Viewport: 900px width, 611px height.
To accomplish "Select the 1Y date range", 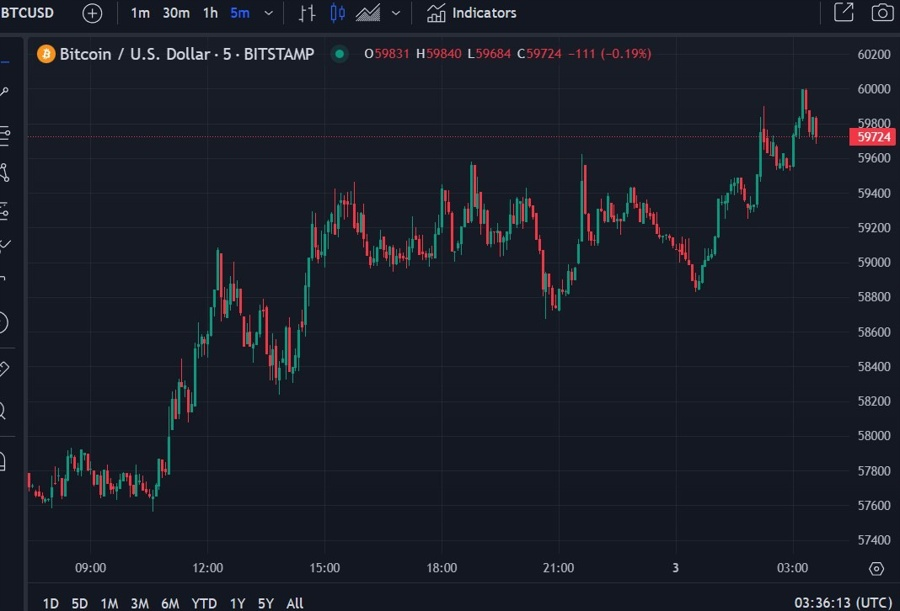I will coord(237,603).
